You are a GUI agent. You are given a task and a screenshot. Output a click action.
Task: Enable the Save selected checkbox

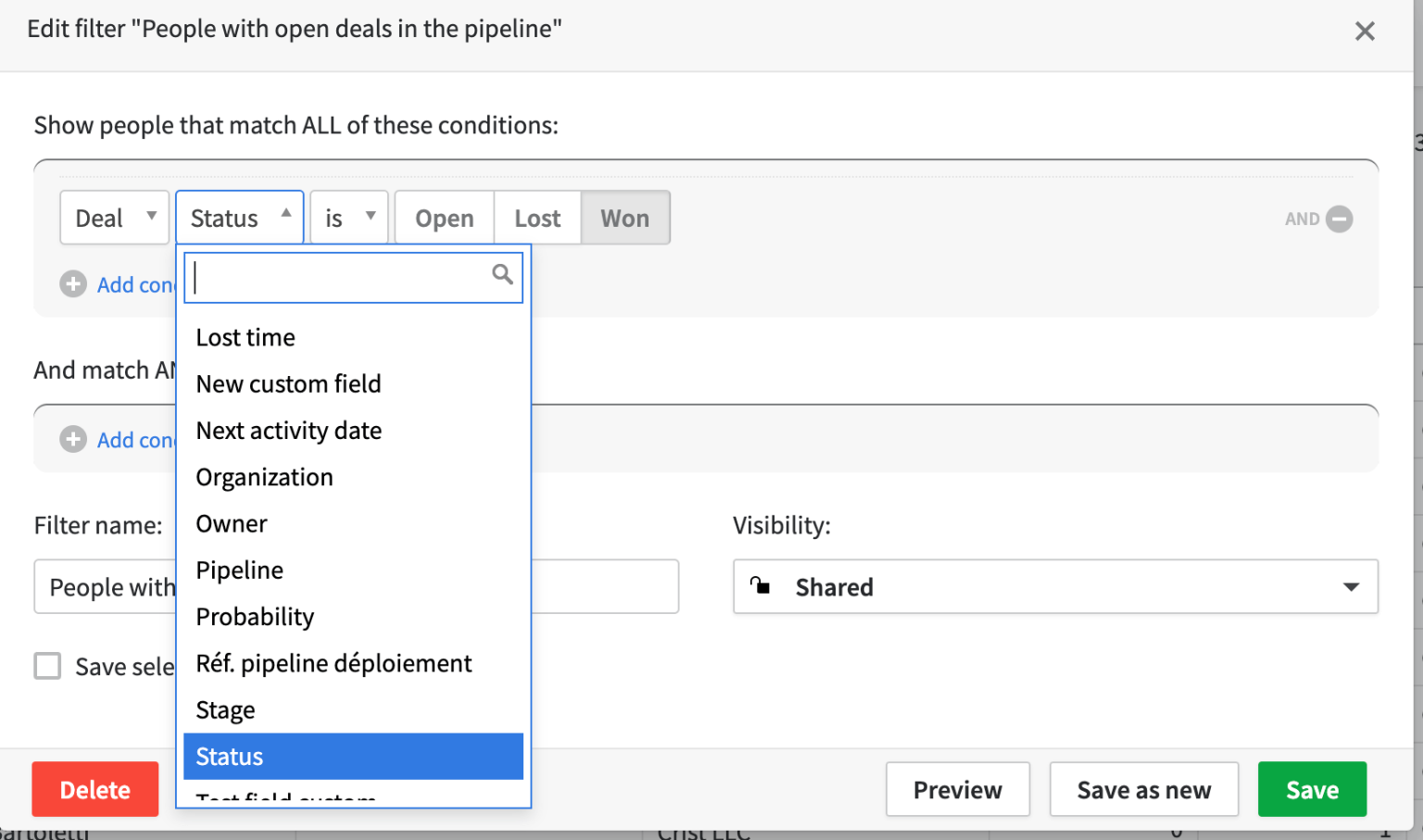[47, 666]
